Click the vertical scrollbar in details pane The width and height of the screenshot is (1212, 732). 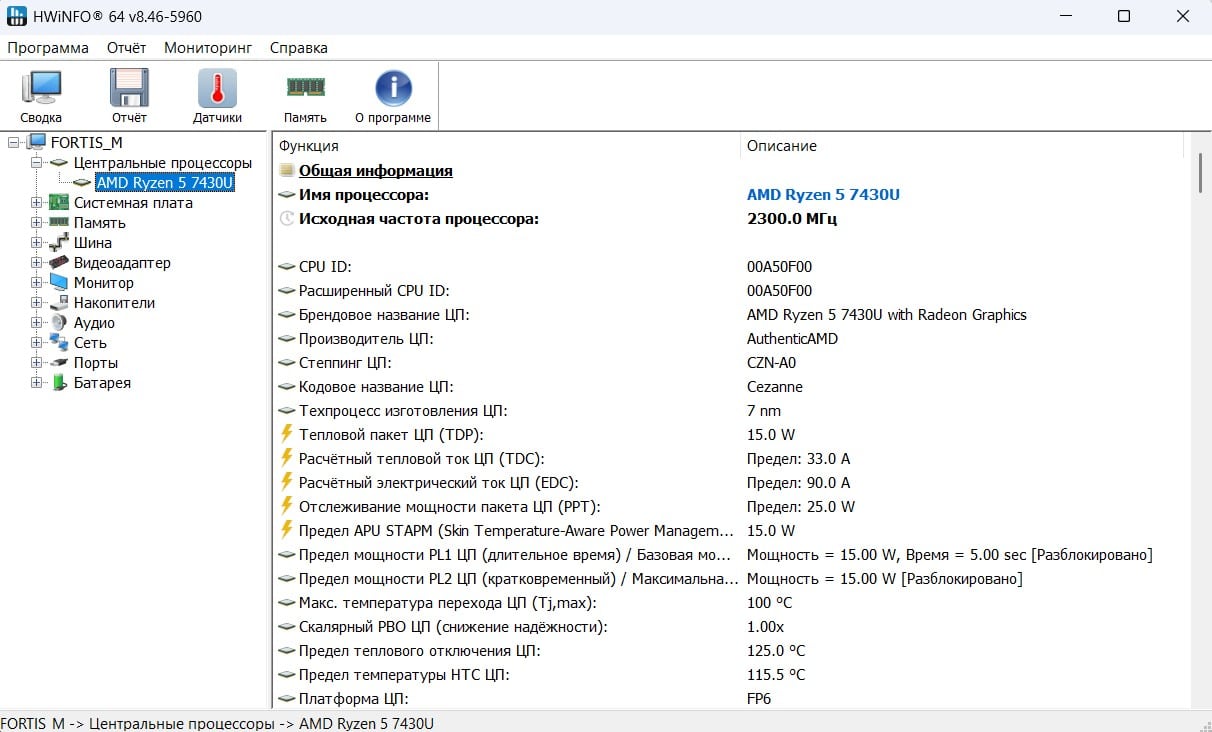[x=1200, y=420]
